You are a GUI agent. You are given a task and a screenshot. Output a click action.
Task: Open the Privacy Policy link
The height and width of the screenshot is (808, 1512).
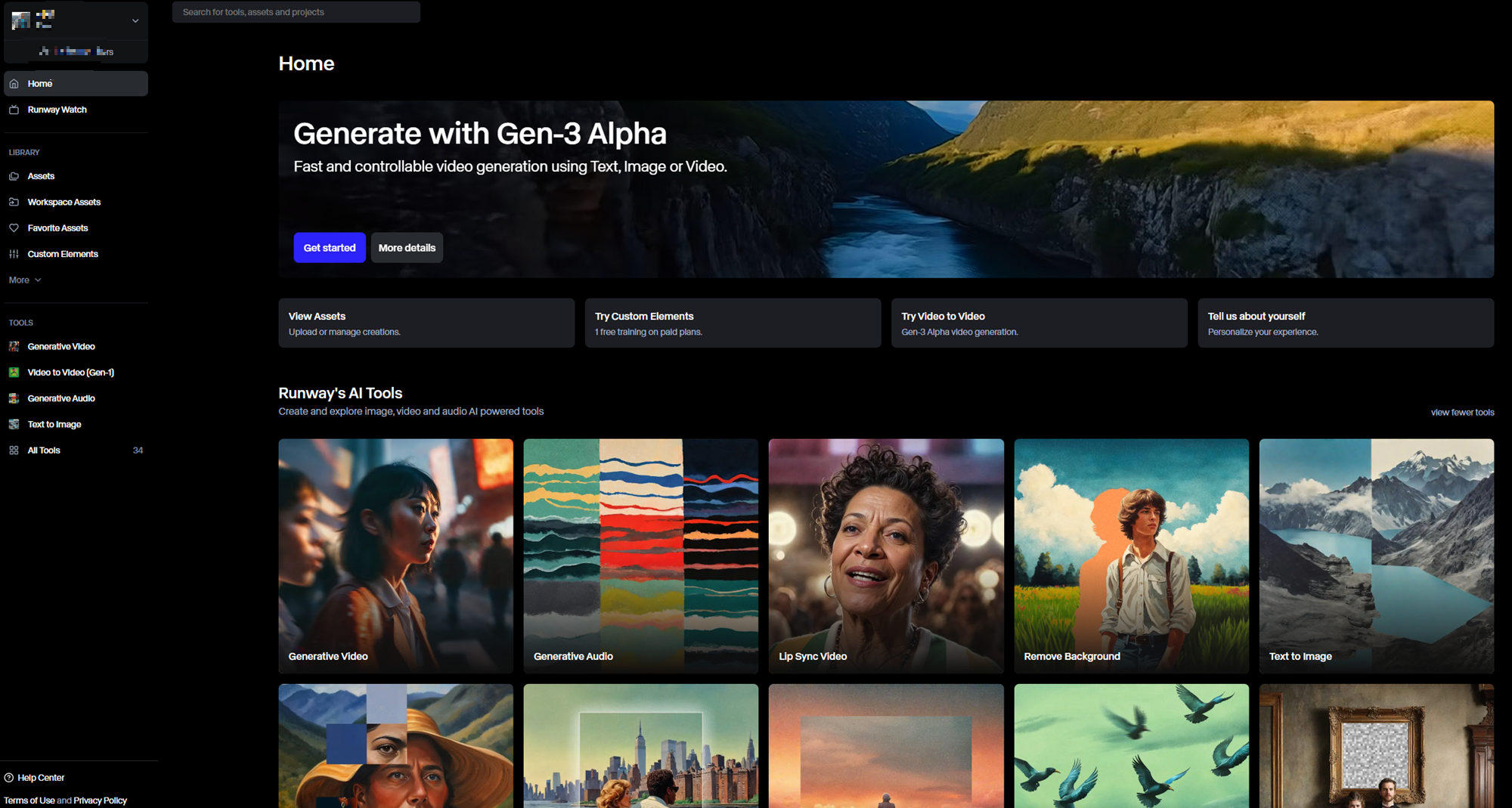click(101, 800)
